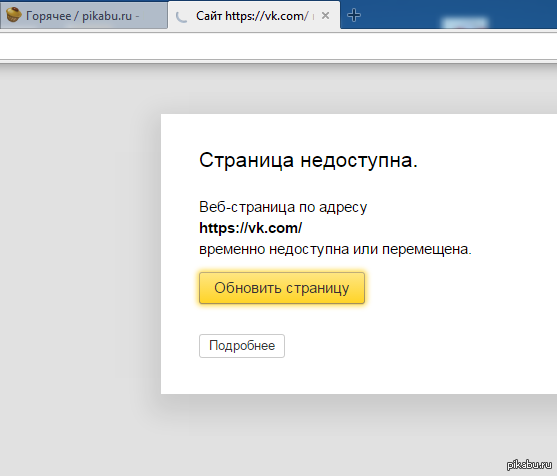Screen dimensions: 557x476
Task: Click the text временно недоступна или перемещена
Action: pos(335,249)
